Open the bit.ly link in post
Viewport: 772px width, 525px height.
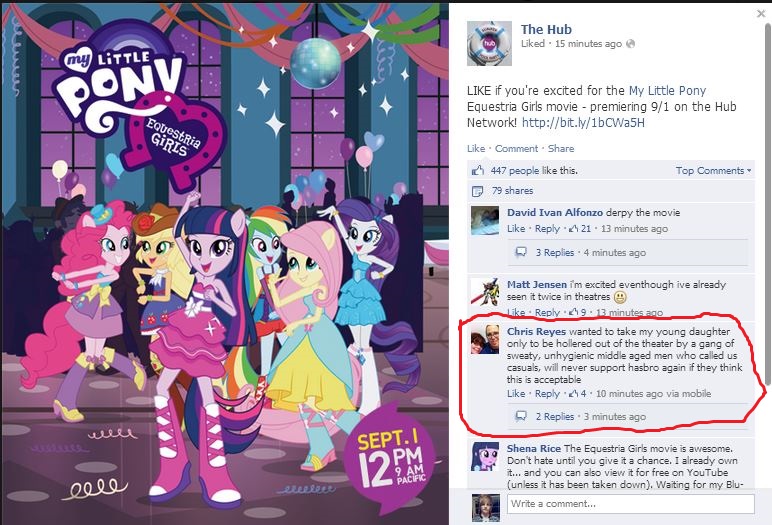(x=583, y=122)
